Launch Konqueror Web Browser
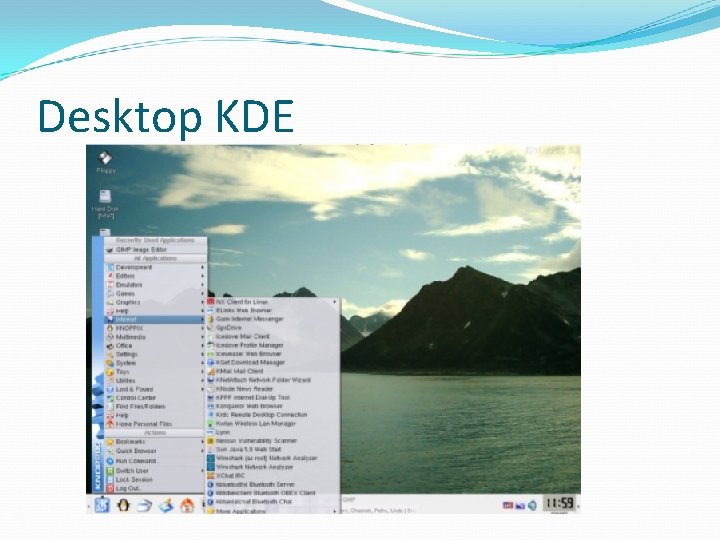 tap(273, 406)
